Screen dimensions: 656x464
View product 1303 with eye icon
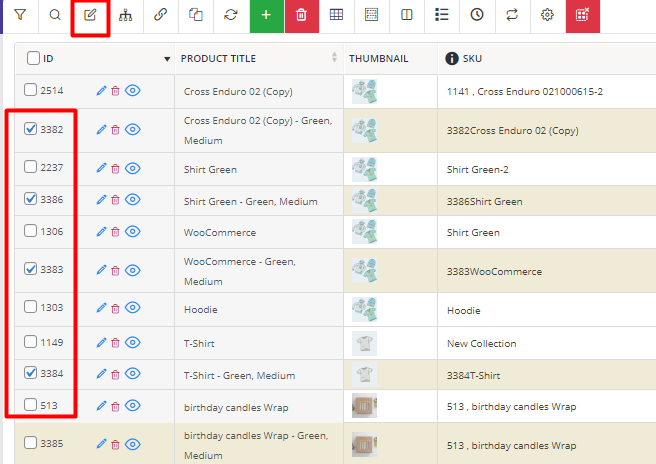(133, 308)
